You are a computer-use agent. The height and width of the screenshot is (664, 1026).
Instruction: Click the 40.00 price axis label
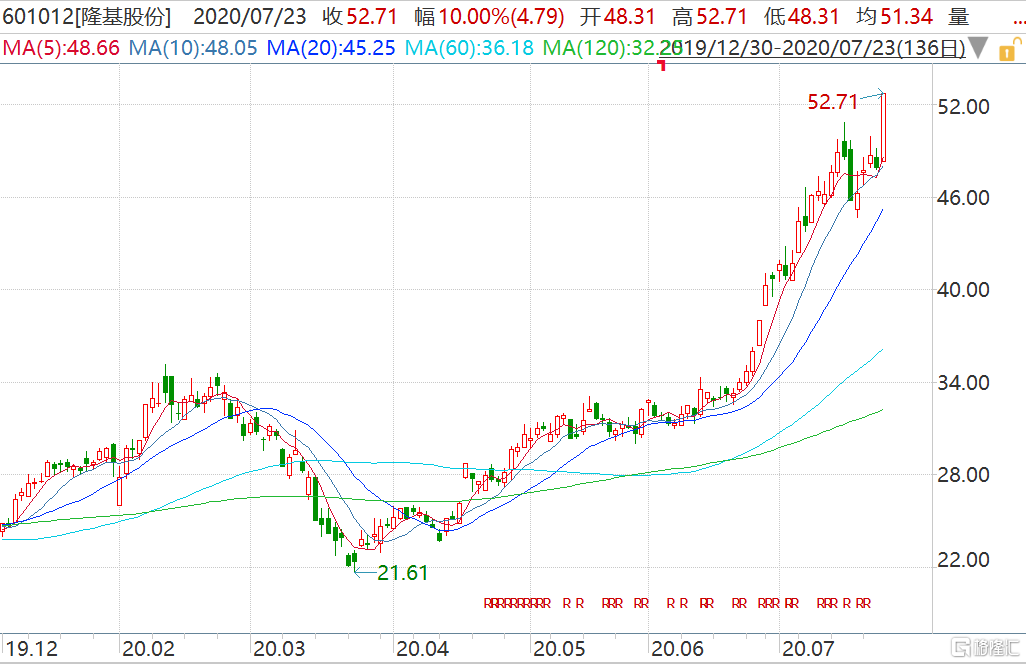pyautogui.click(x=964, y=289)
